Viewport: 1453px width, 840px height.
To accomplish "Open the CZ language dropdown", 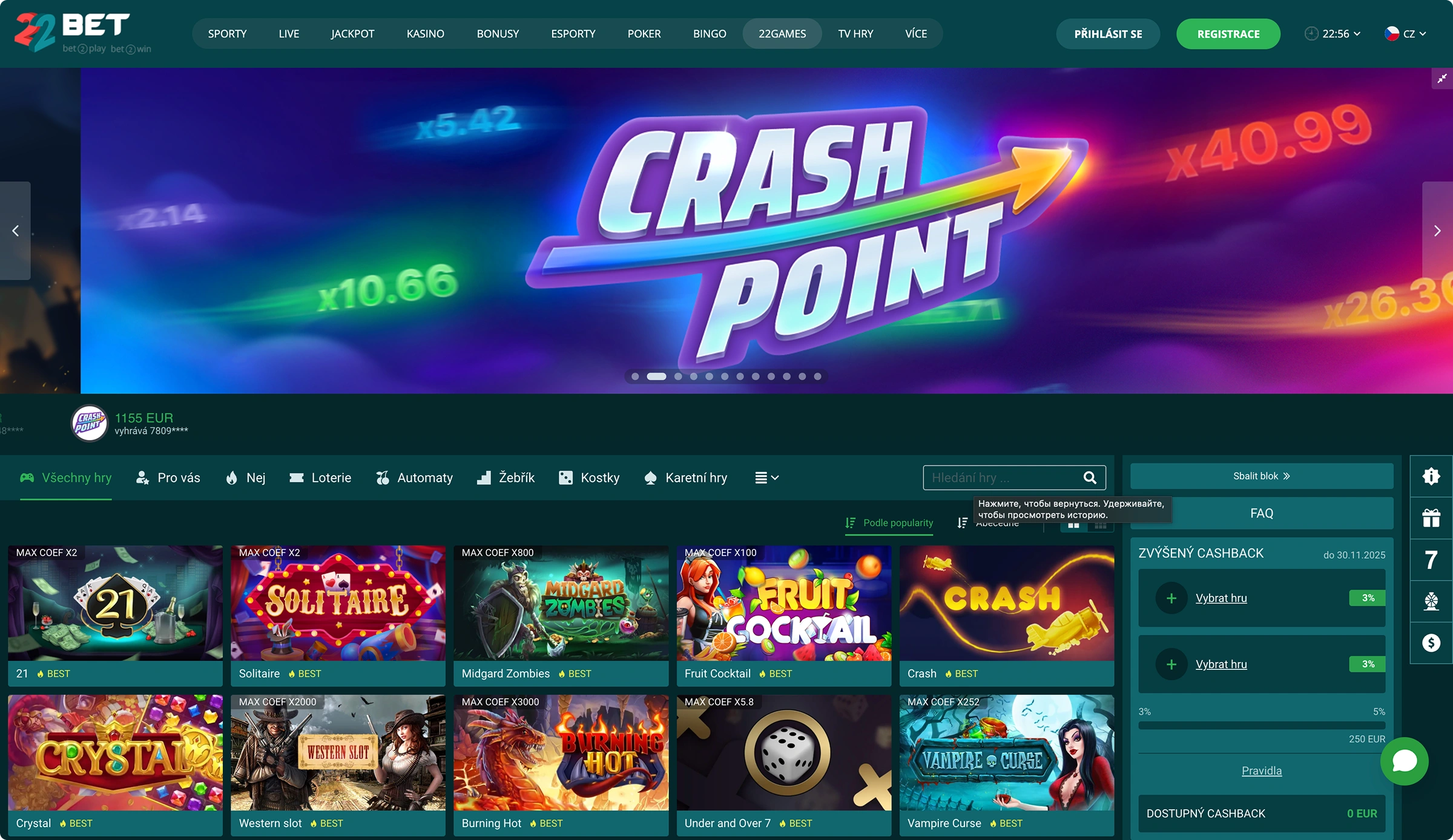I will 1405,34.
